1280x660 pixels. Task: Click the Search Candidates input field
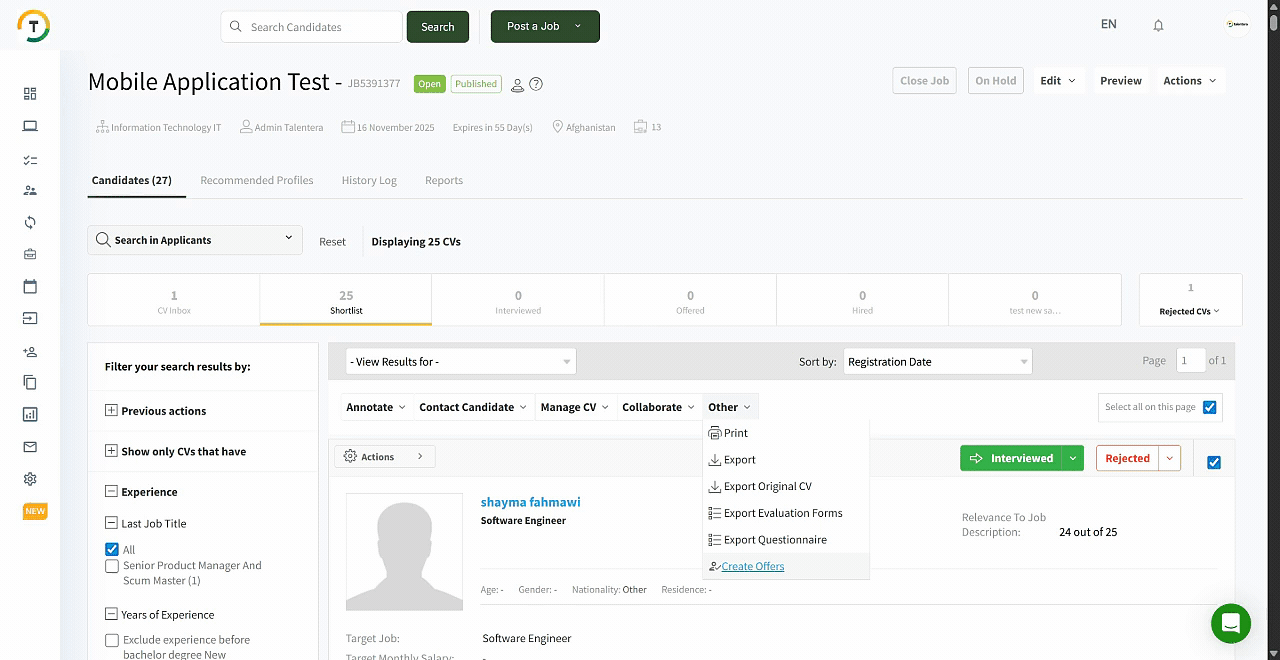pyautogui.click(x=312, y=27)
